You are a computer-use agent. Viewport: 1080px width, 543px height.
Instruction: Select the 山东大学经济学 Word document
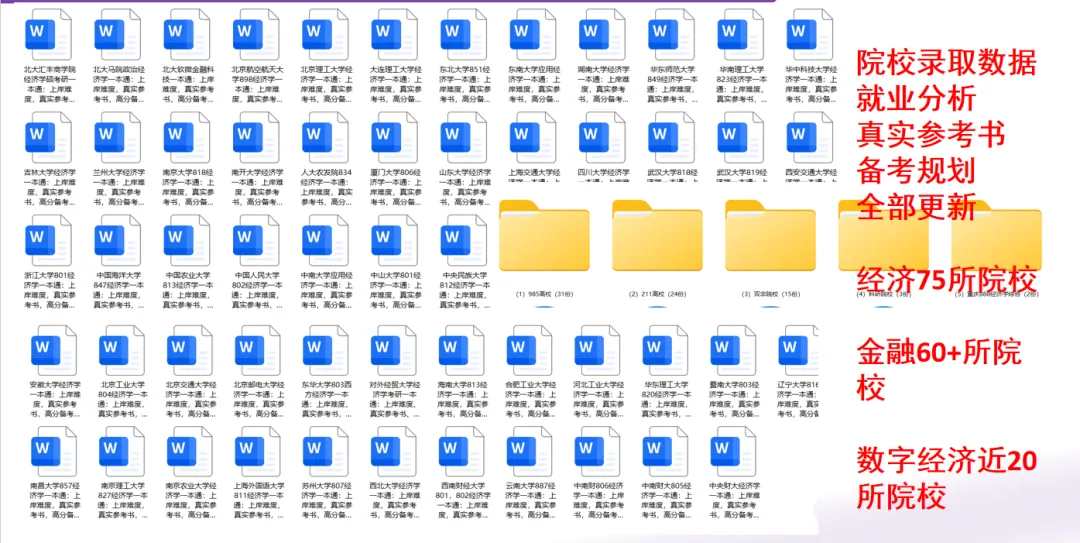point(464,136)
